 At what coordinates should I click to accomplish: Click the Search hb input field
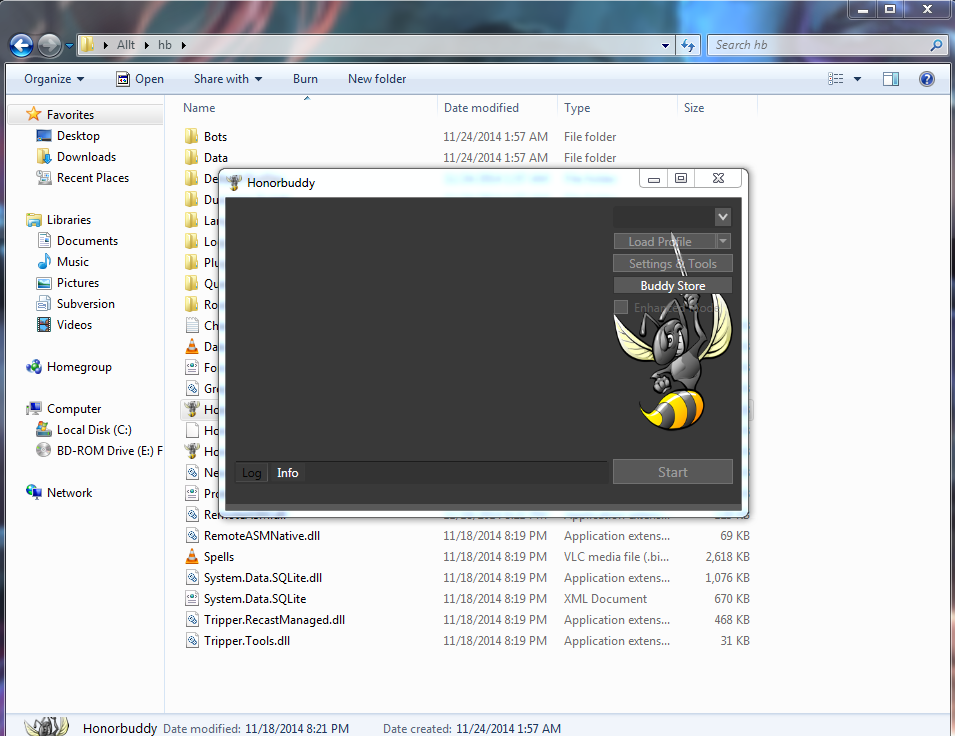tap(819, 45)
